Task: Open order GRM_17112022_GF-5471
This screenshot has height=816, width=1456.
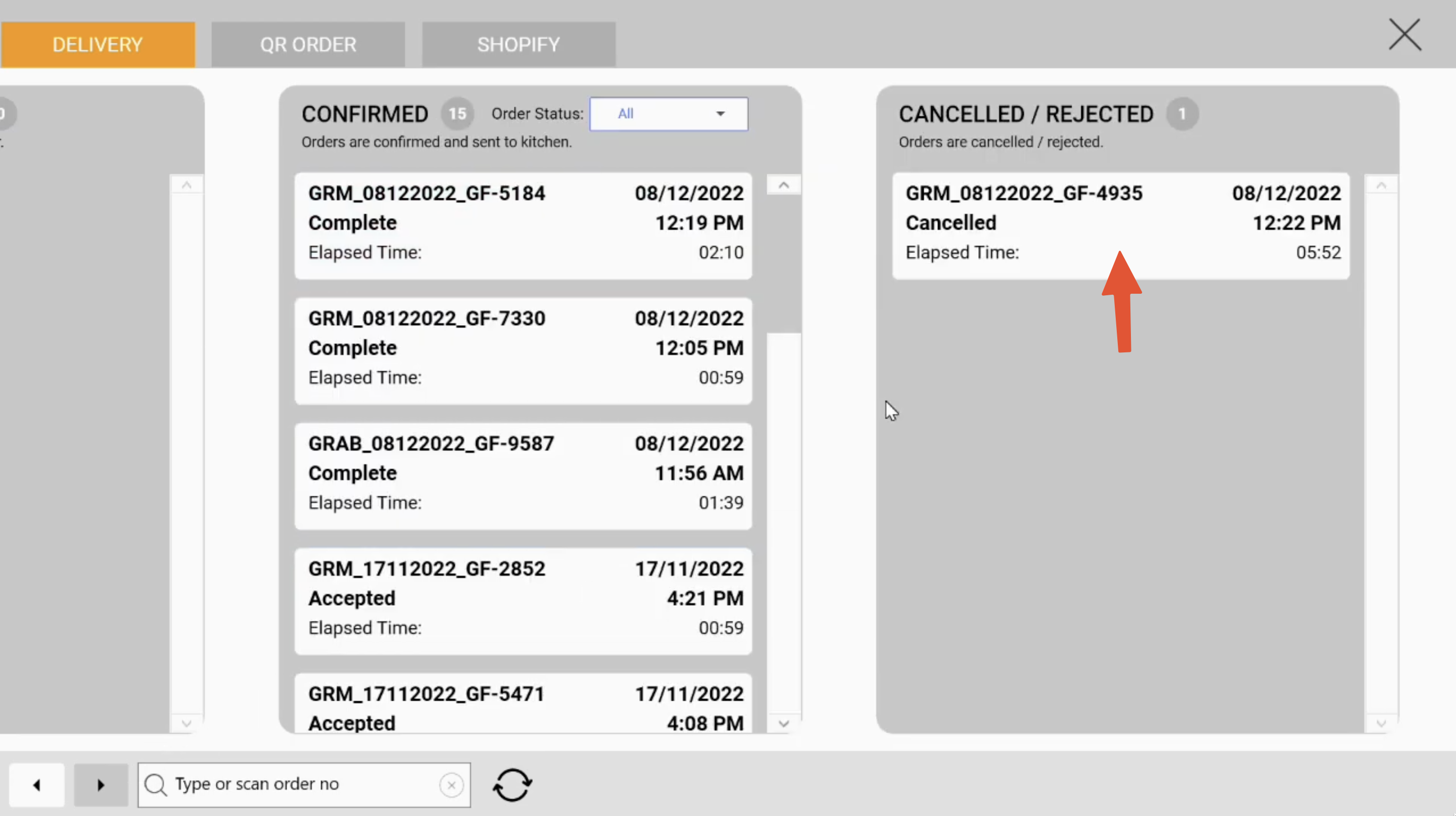Action: pos(523,704)
